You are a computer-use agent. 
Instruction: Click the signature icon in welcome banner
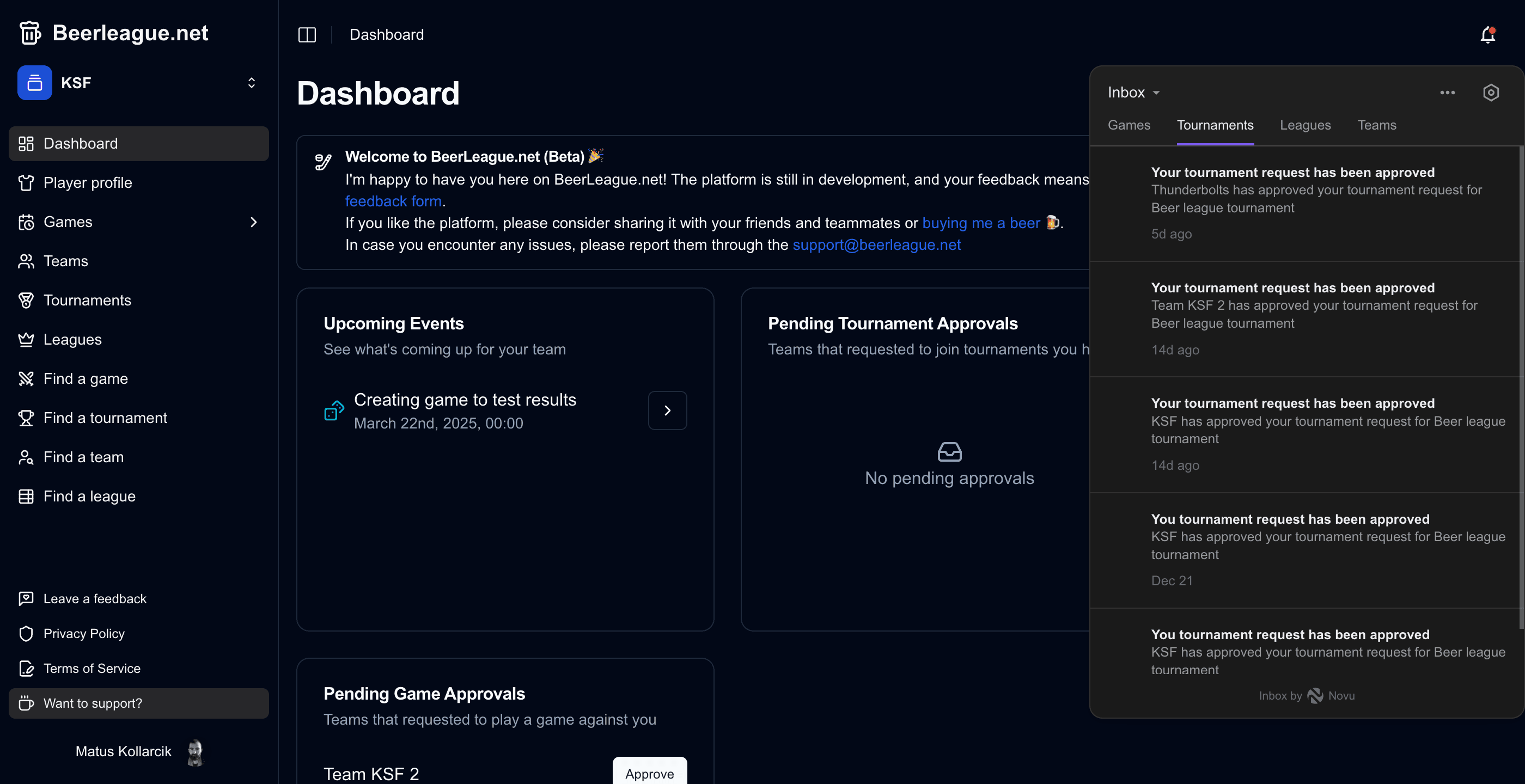(x=323, y=161)
